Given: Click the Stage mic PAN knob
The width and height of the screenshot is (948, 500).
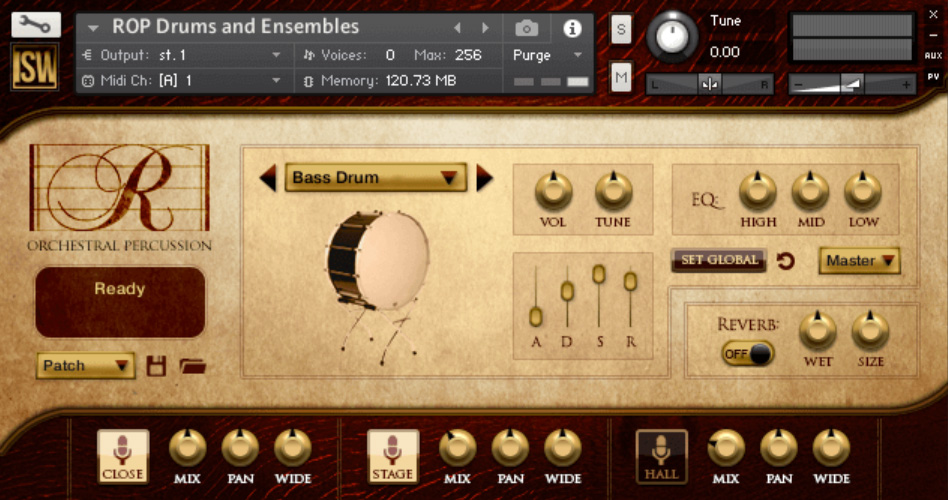Looking at the screenshot, I should click(510, 448).
